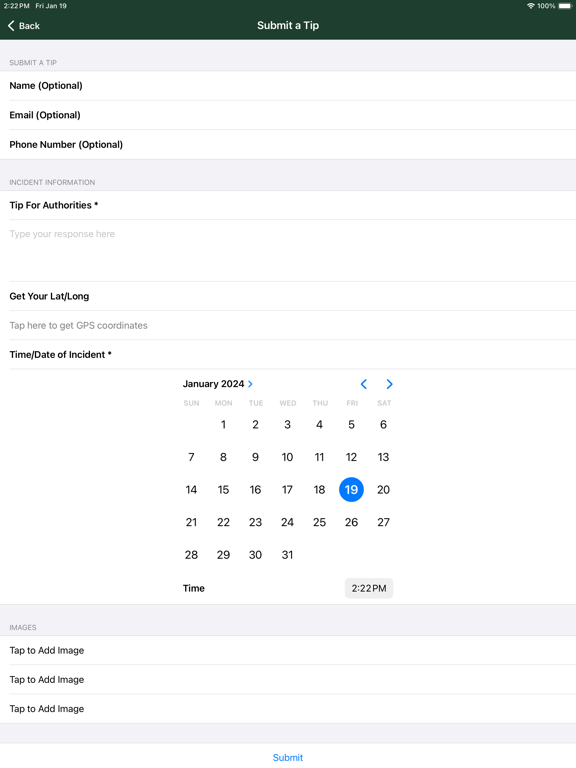Click the Get Your Lat/Long label

[49, 296]
